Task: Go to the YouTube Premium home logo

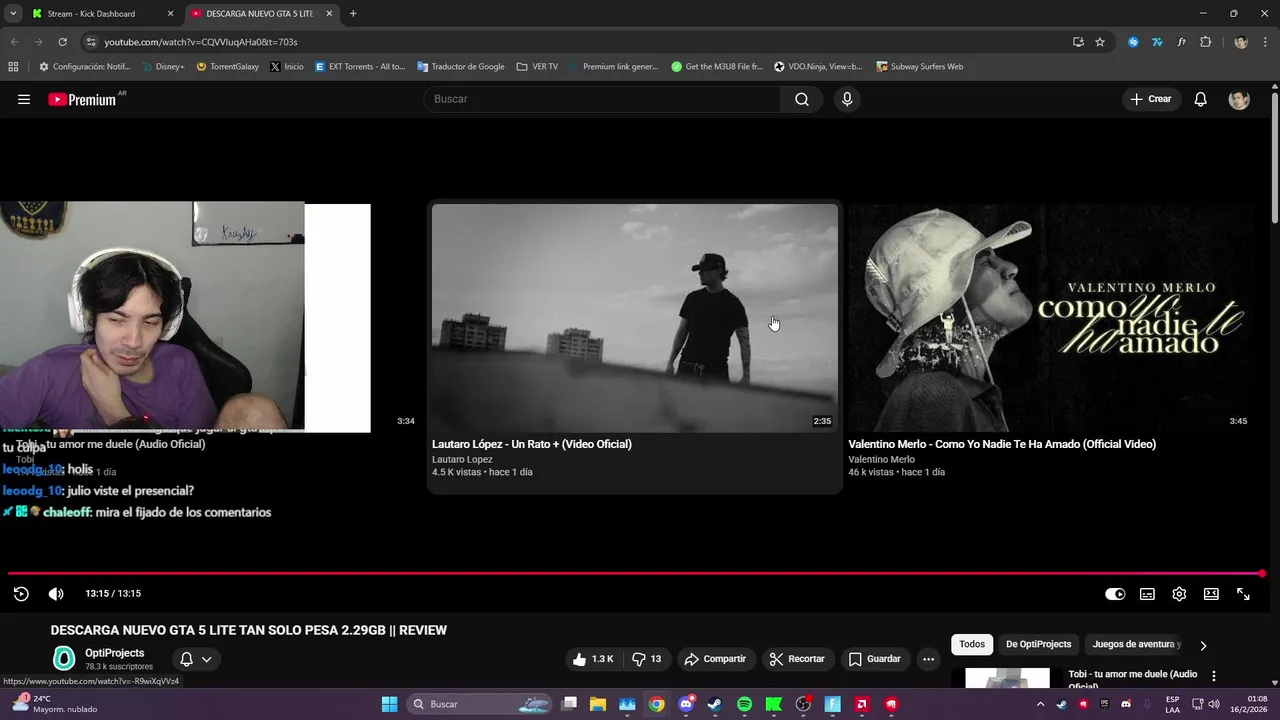Action: [x=83, y=99]
